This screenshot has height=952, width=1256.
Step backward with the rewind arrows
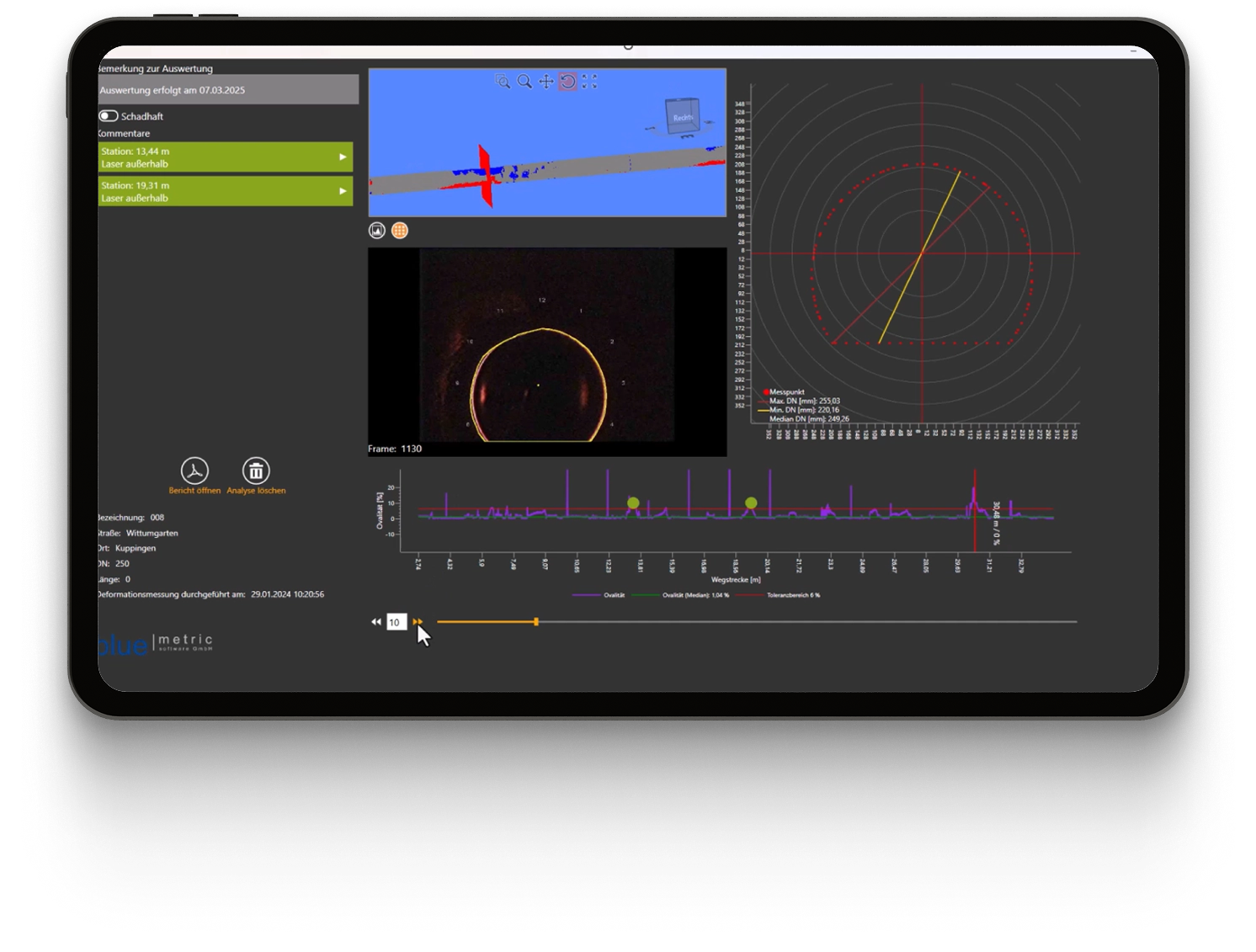pos(375,622)
